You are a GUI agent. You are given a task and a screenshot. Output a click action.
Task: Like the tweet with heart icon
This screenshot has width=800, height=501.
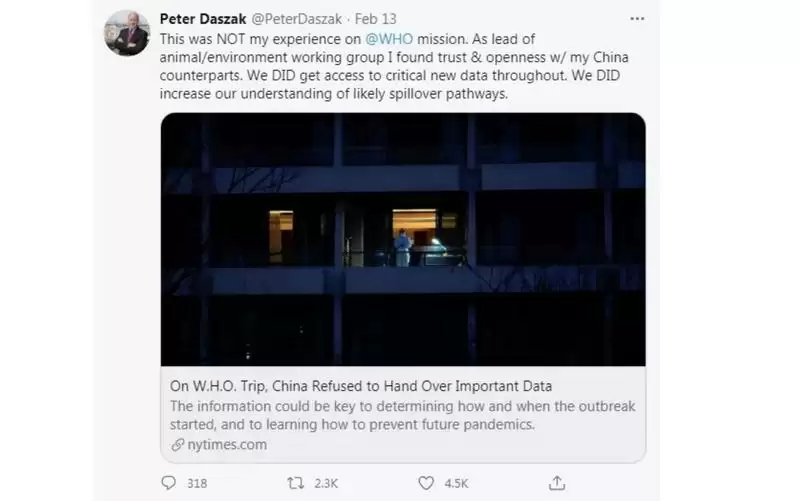(426, 483)
